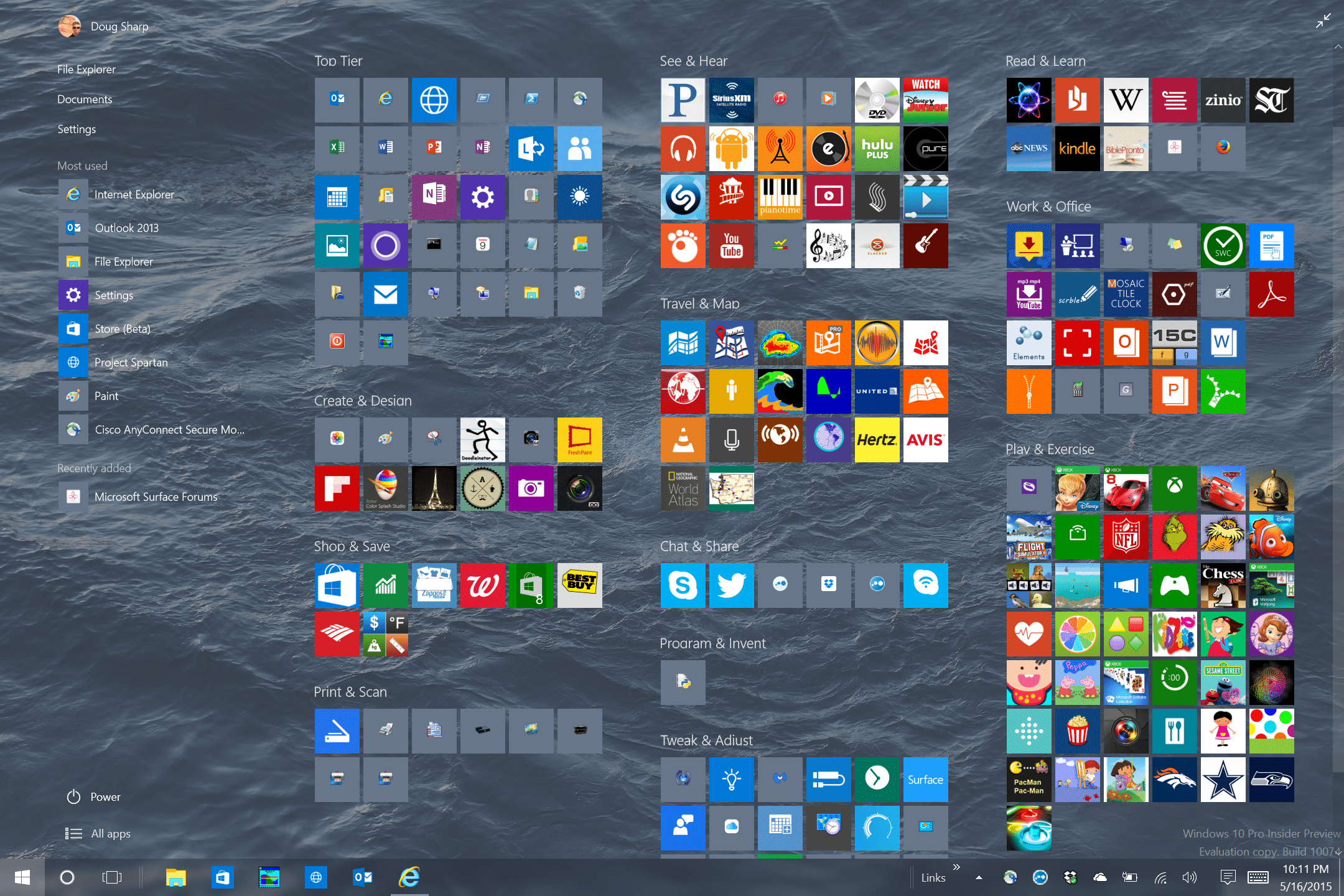Open the Walgreens tile
The width and height of the screenshot is (1344, 896).
pyautogui.click(x=482, y=586)
